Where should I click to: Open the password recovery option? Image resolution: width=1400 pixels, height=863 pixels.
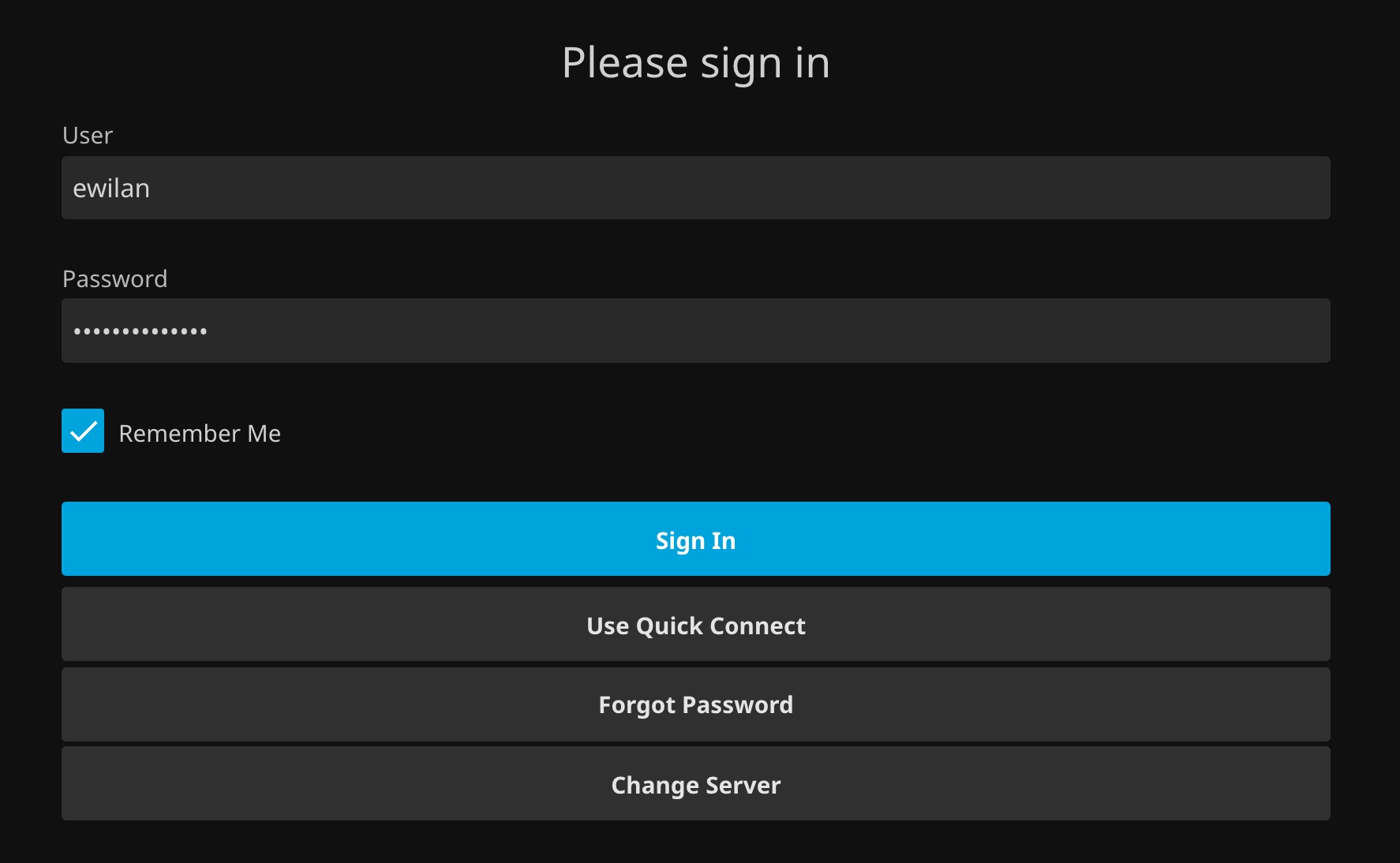[x=695, y=704]
